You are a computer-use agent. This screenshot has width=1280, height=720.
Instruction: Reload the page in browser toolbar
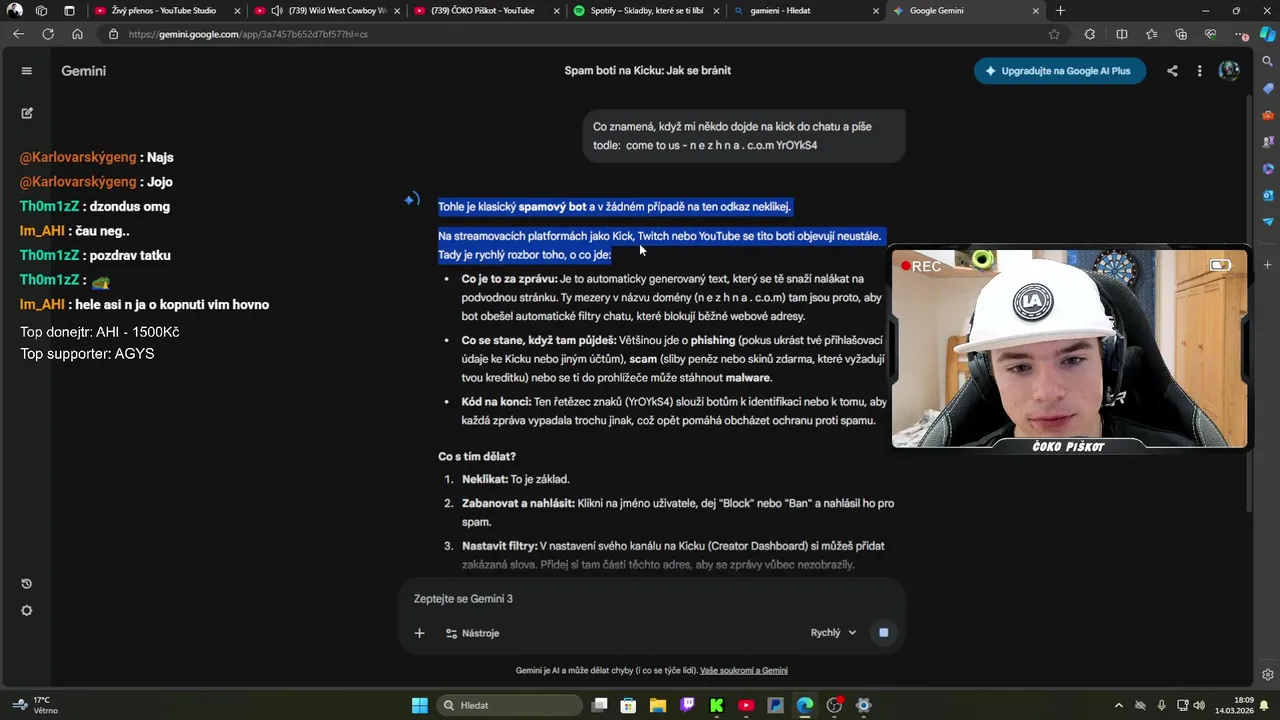point(47,34)
